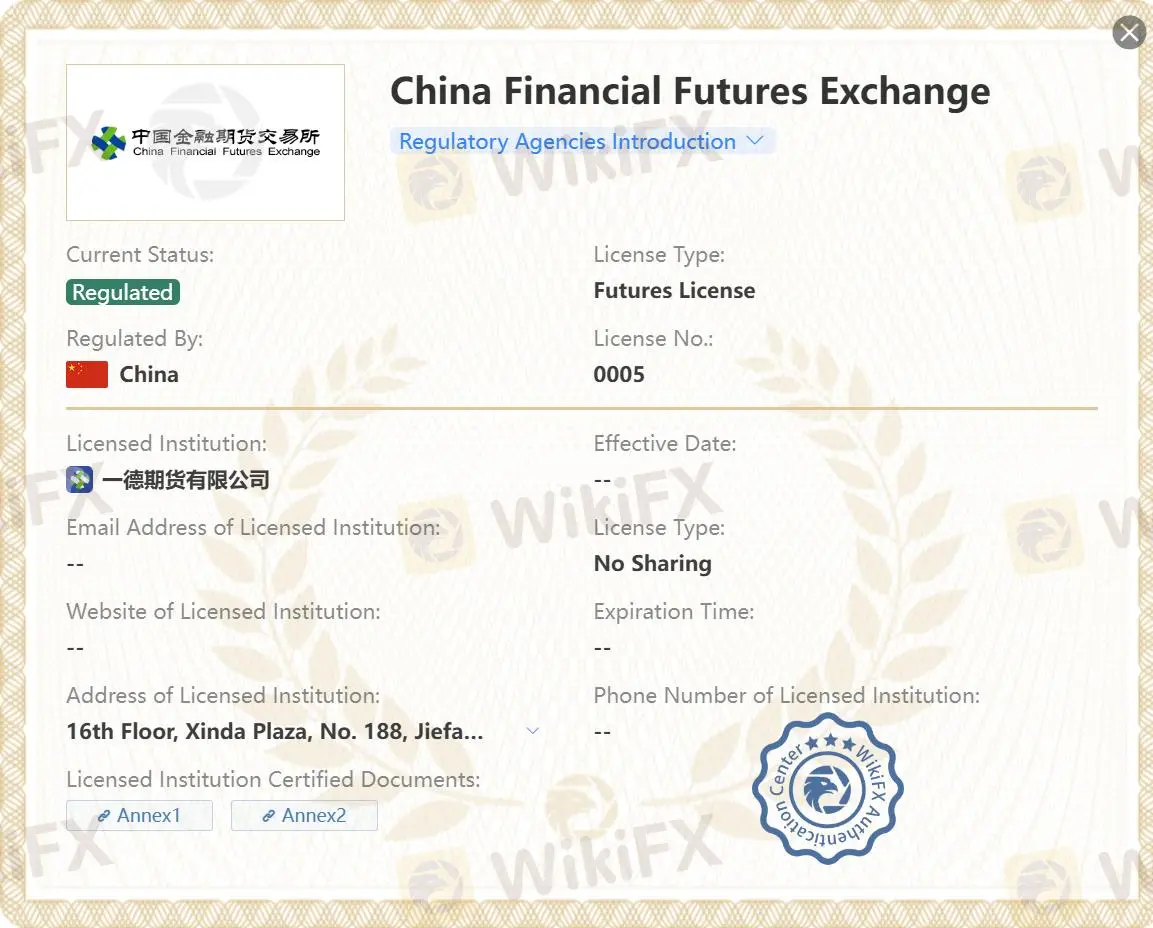
Task: Click the Annex1 link chain icon
Action: coord(104,815)
